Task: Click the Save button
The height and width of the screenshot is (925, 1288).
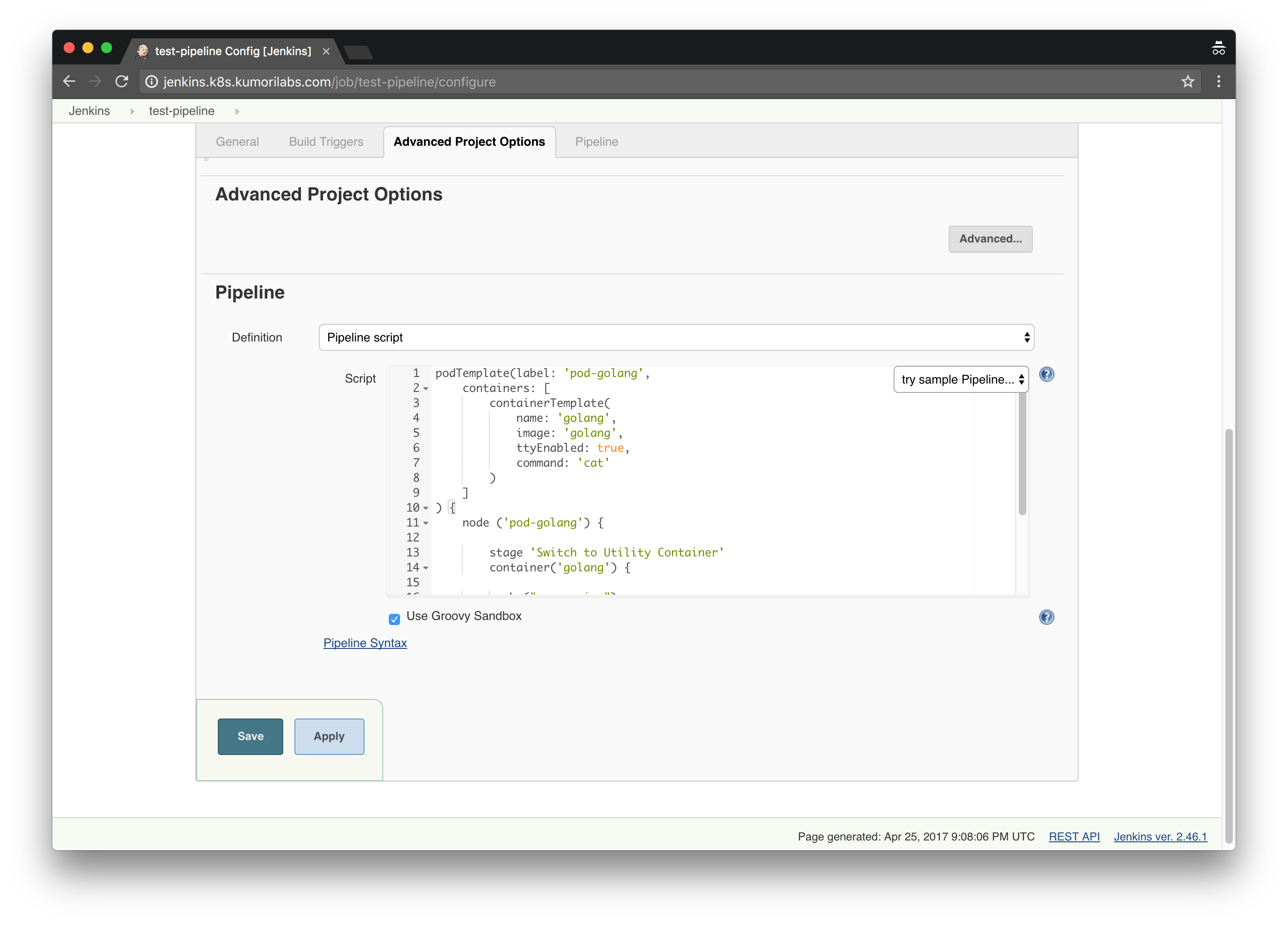Action: click(250, 736)
